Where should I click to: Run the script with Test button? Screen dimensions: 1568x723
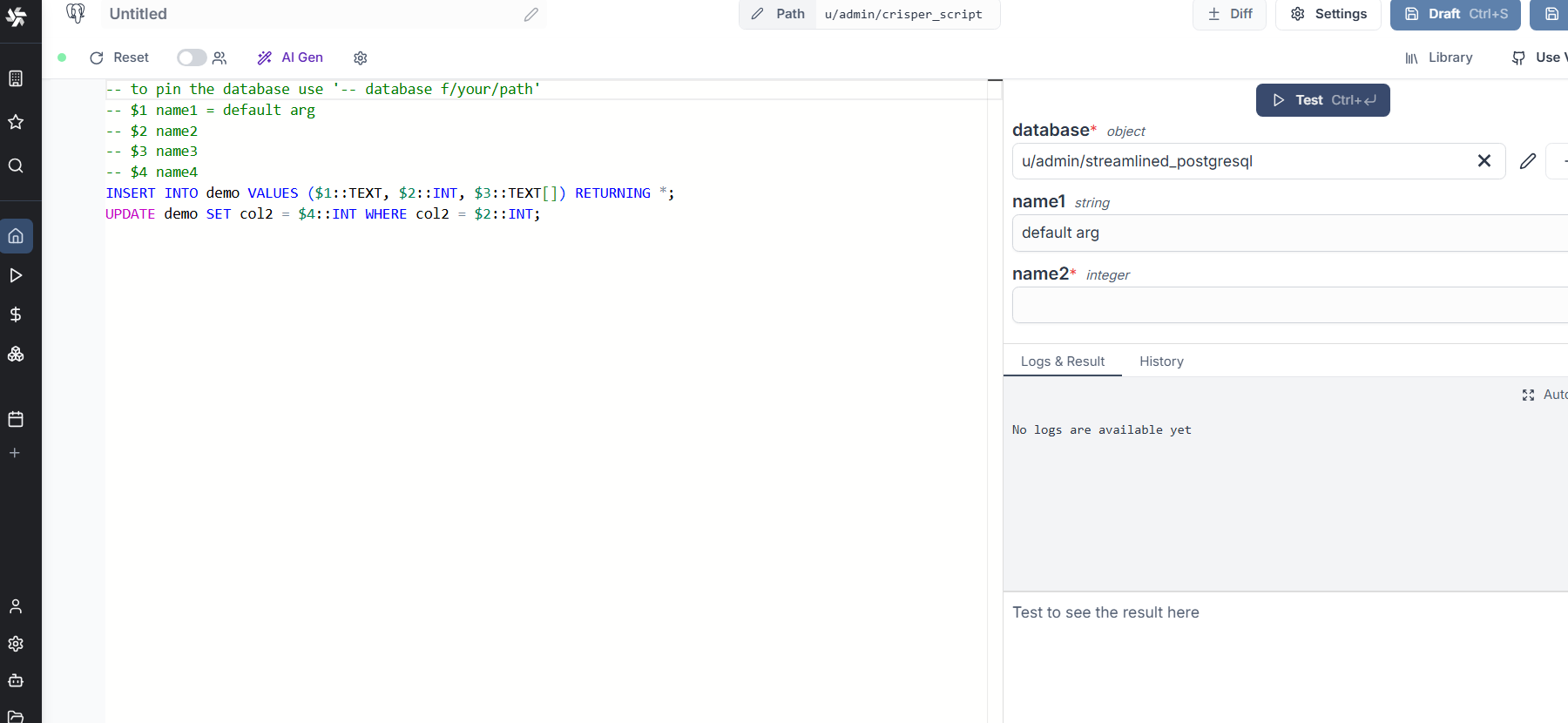[1322, 100]
